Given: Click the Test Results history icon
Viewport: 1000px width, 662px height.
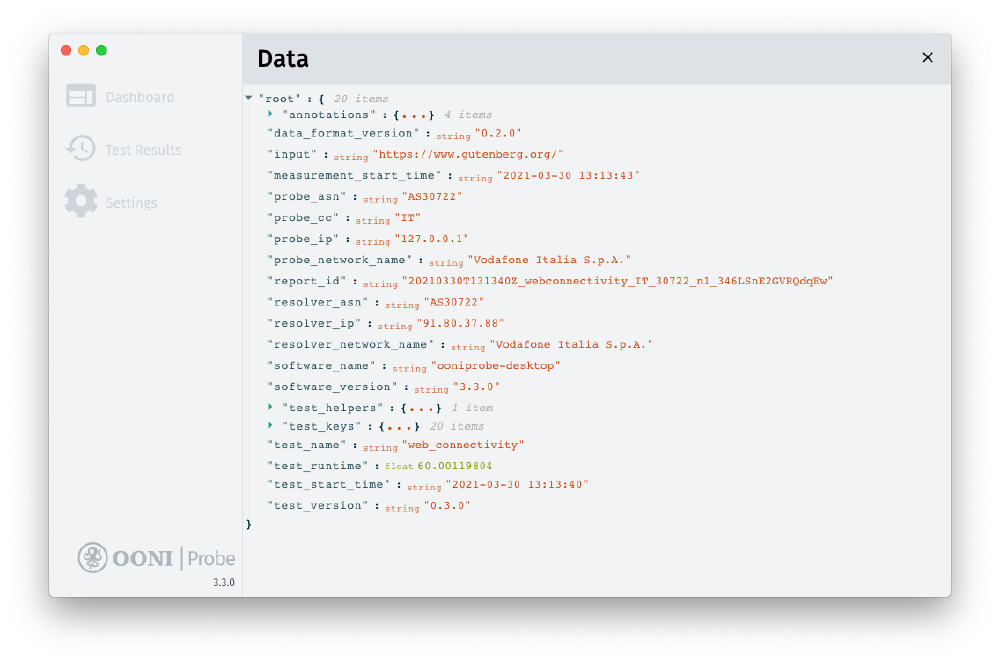Looking at the screenshot, I should tap(81, 149).
